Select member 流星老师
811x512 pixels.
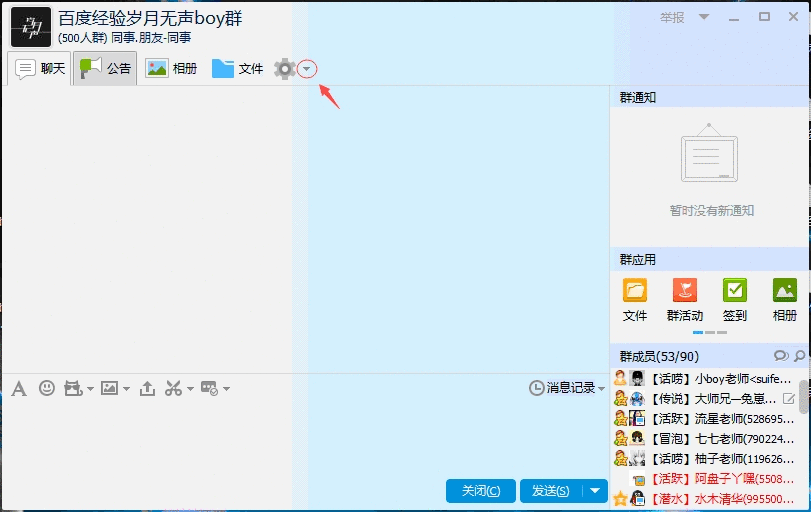click(704, 418)
